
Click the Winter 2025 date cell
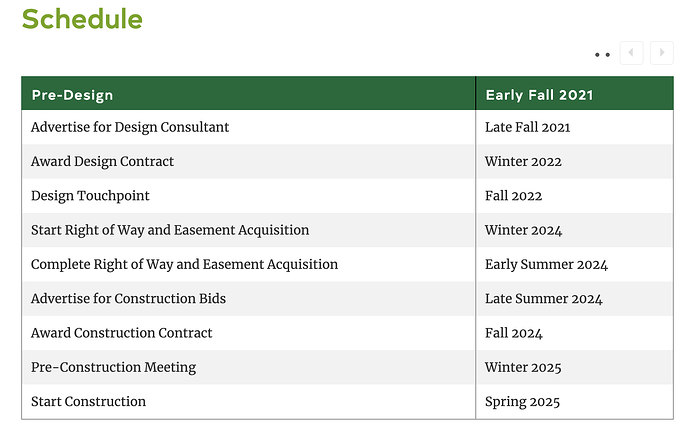pyautogui.click(x=575, y=367)
